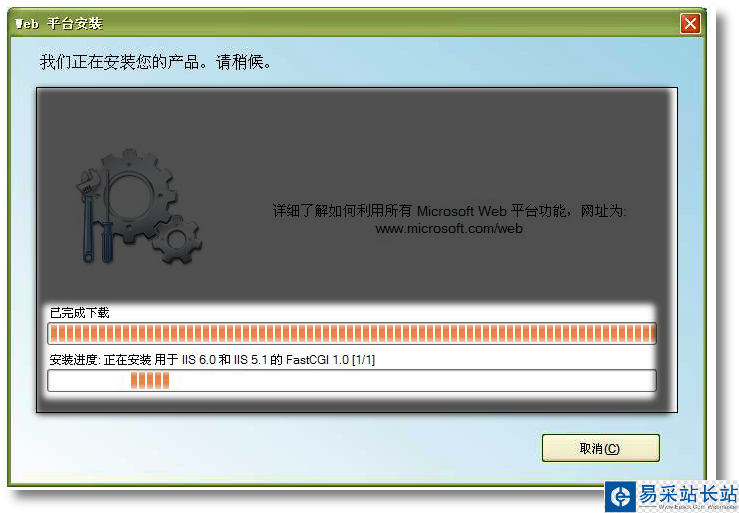Close the Web 平台安装 window
The width and height of the screenshot is (739, 513).
click(x=690, y=23)
